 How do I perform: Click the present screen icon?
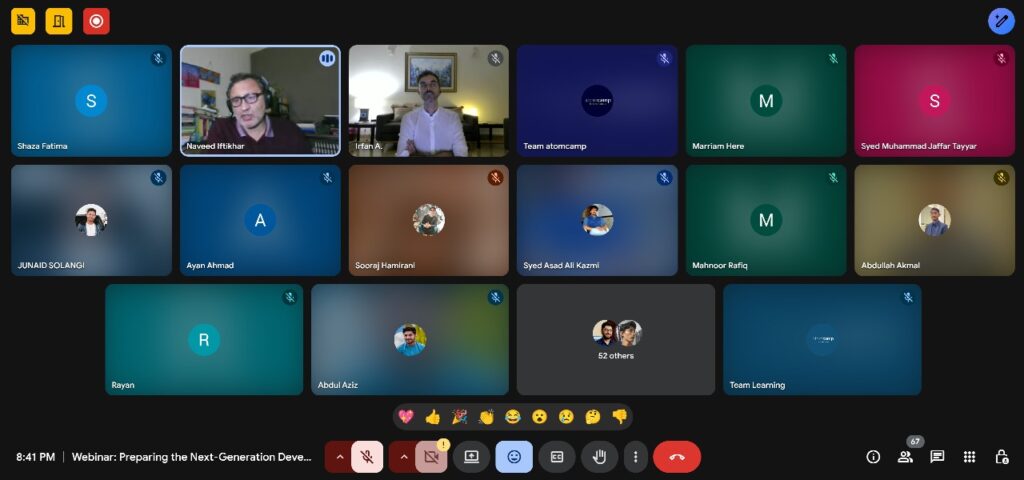click(471, 457)
